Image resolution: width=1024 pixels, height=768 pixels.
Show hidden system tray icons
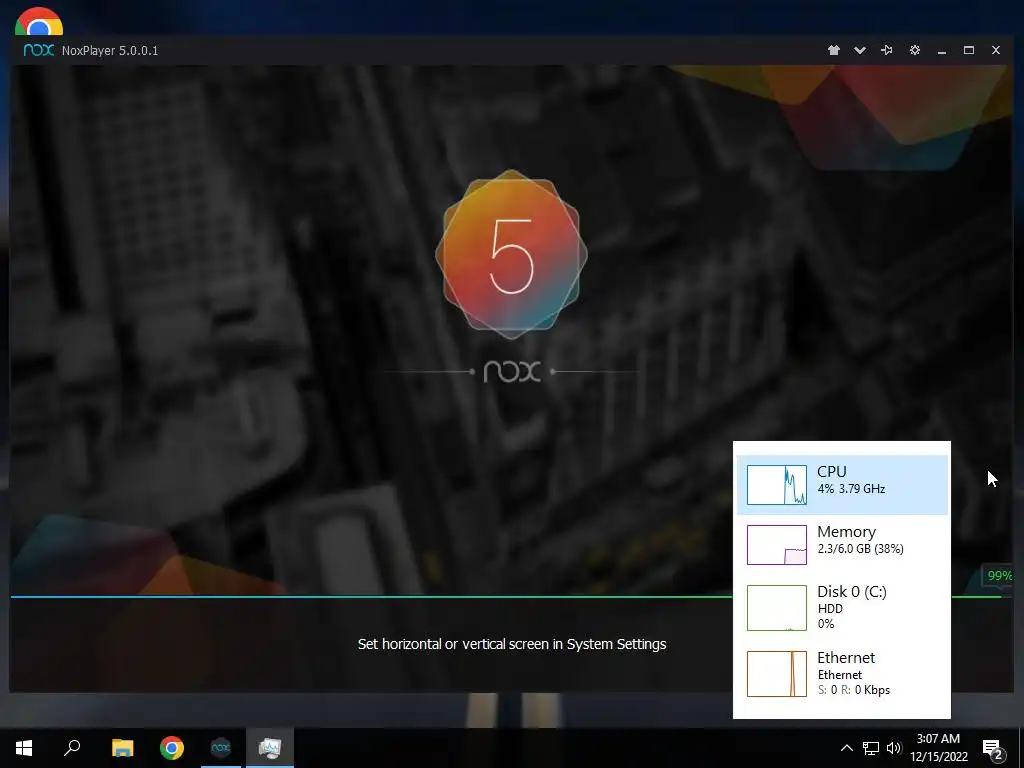pos(846,748)
